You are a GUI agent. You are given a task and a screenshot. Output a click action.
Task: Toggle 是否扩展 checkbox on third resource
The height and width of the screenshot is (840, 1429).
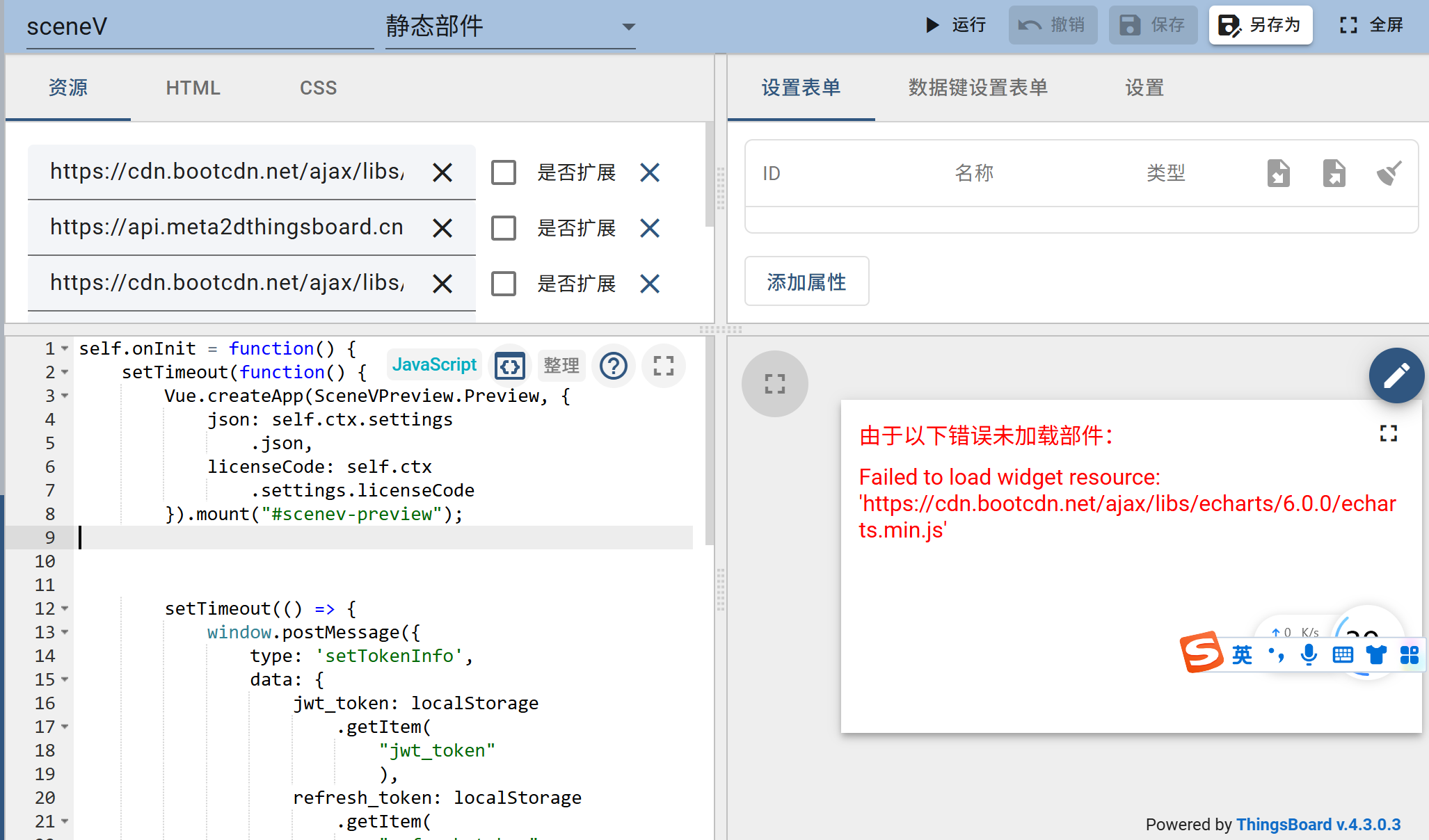(x=504, y=284)
